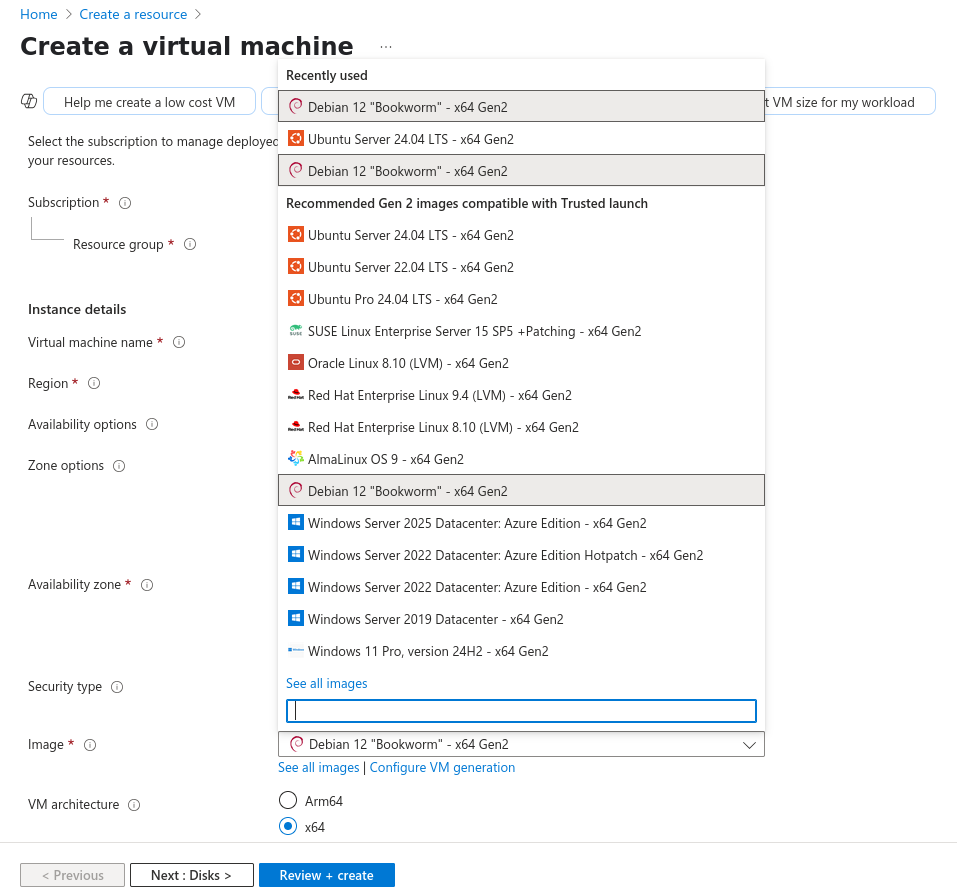Open Configure VM generation link
The image size is (957, 895).
pos(442,768)
